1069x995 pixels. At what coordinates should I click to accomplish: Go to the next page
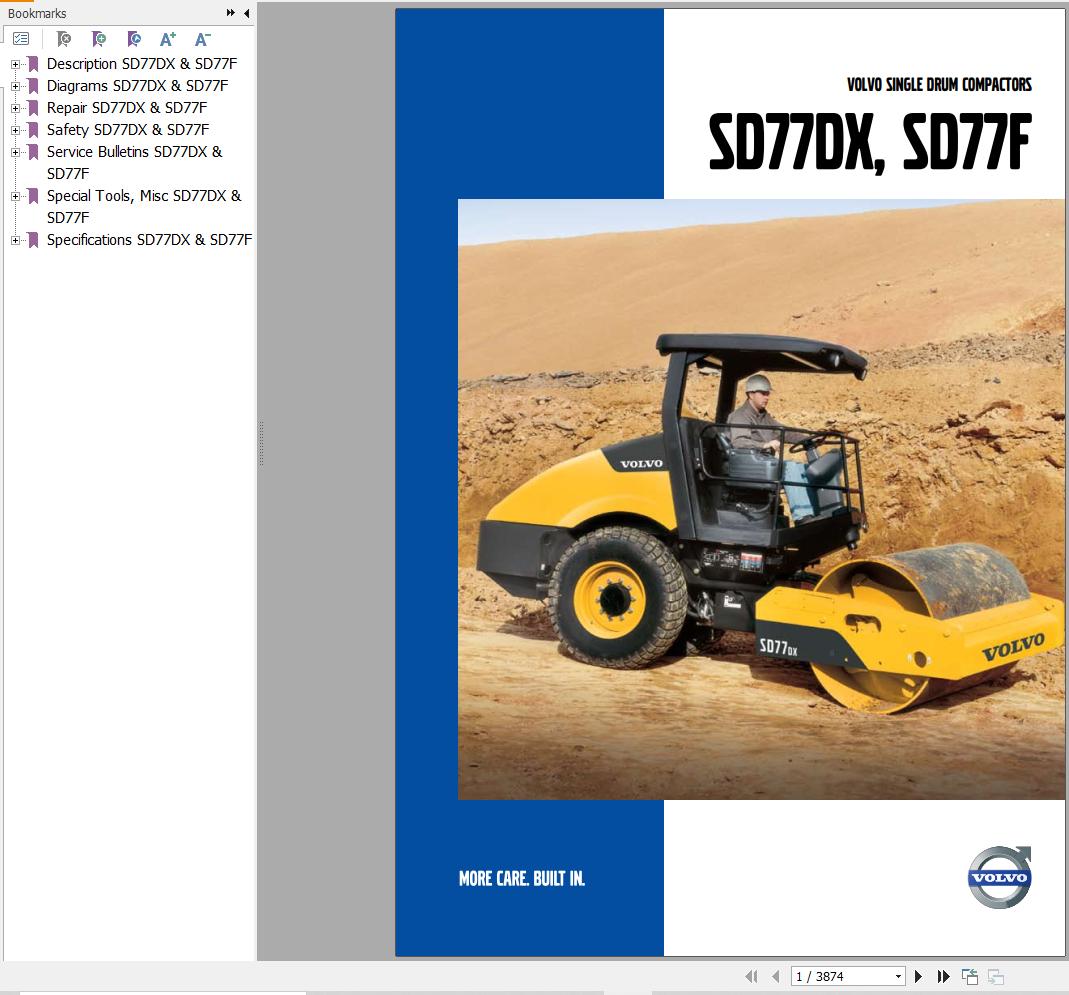(x=918, y=977)
